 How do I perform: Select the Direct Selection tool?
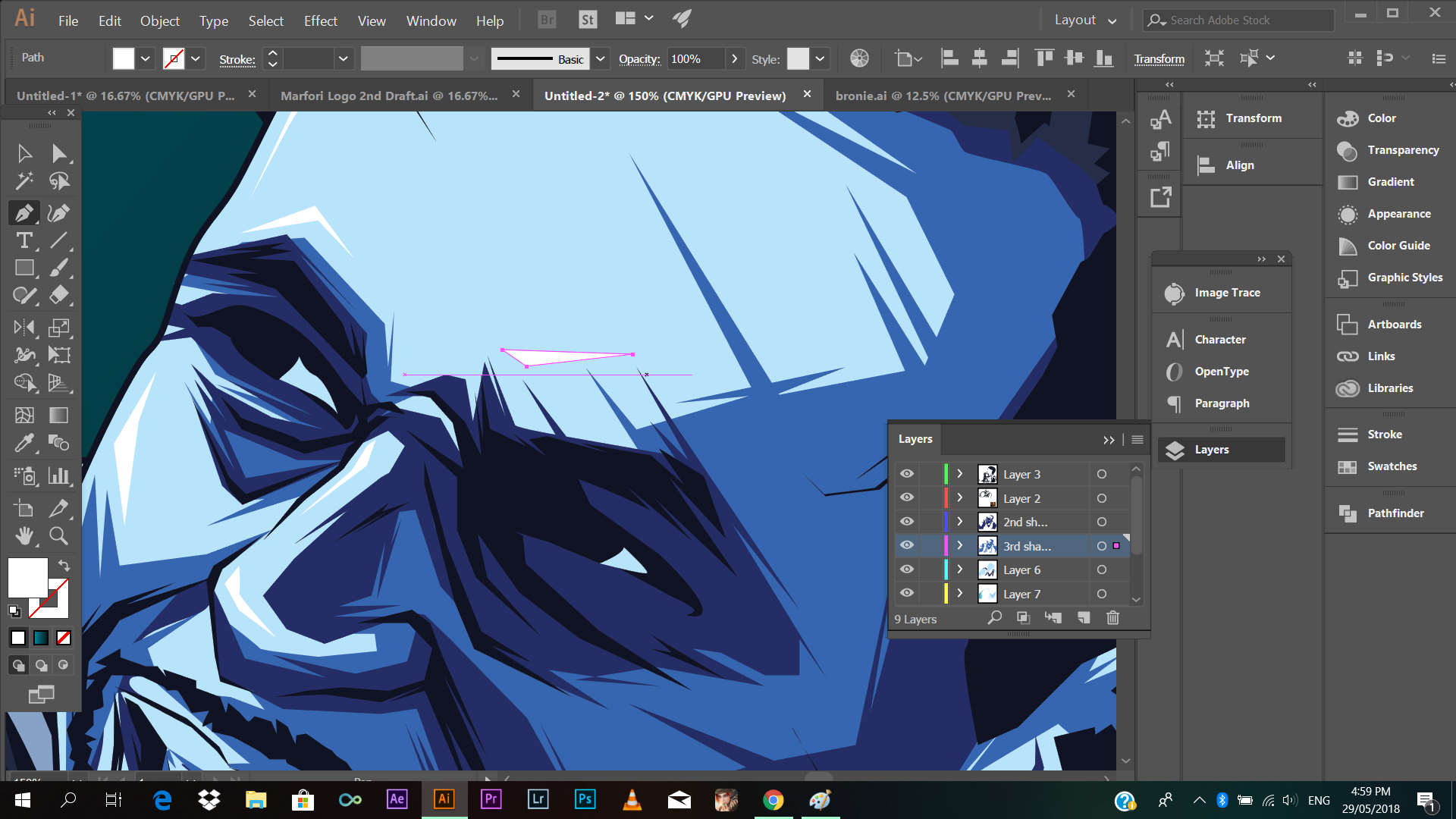pyautogui.click(x=59, y=153)
